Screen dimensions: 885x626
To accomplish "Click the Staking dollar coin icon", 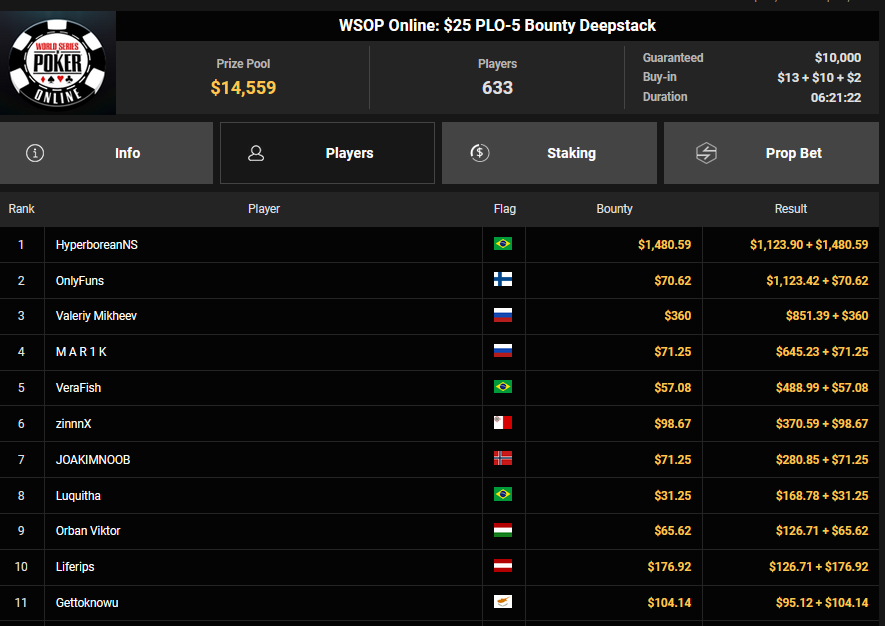I will [x=479, y=153].
